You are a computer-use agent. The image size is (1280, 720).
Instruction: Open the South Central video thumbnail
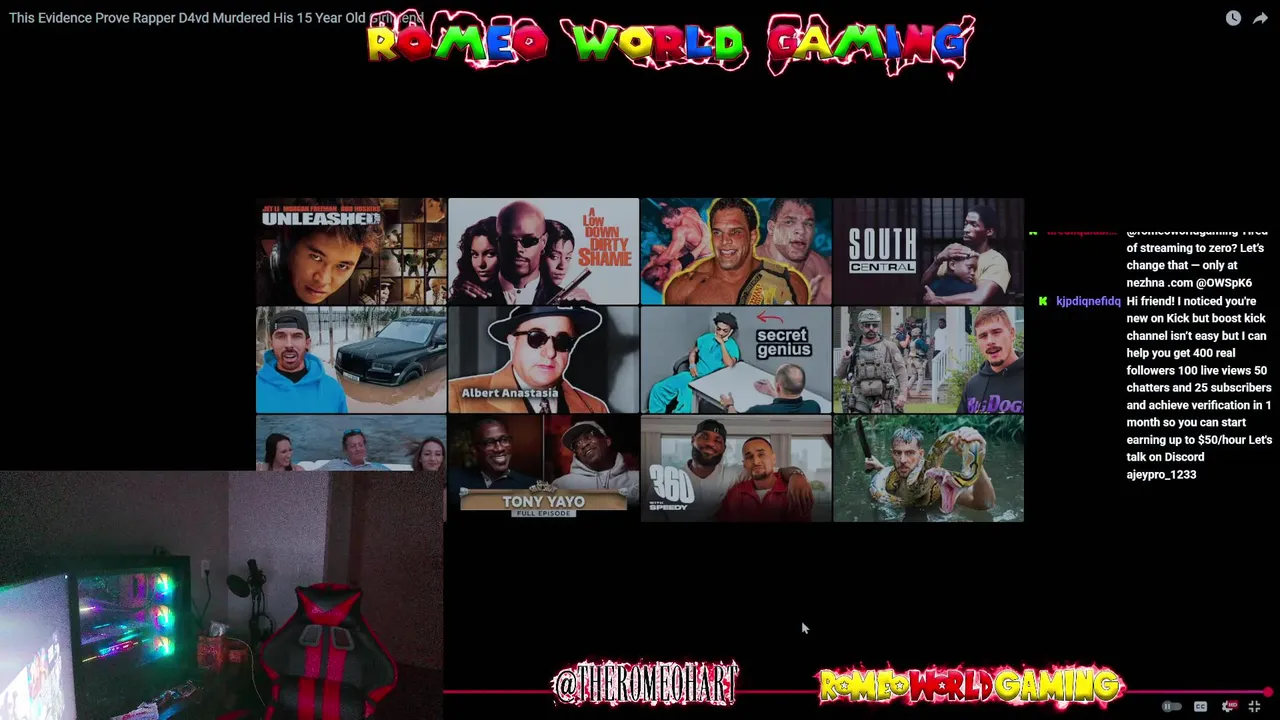(928, 251)
